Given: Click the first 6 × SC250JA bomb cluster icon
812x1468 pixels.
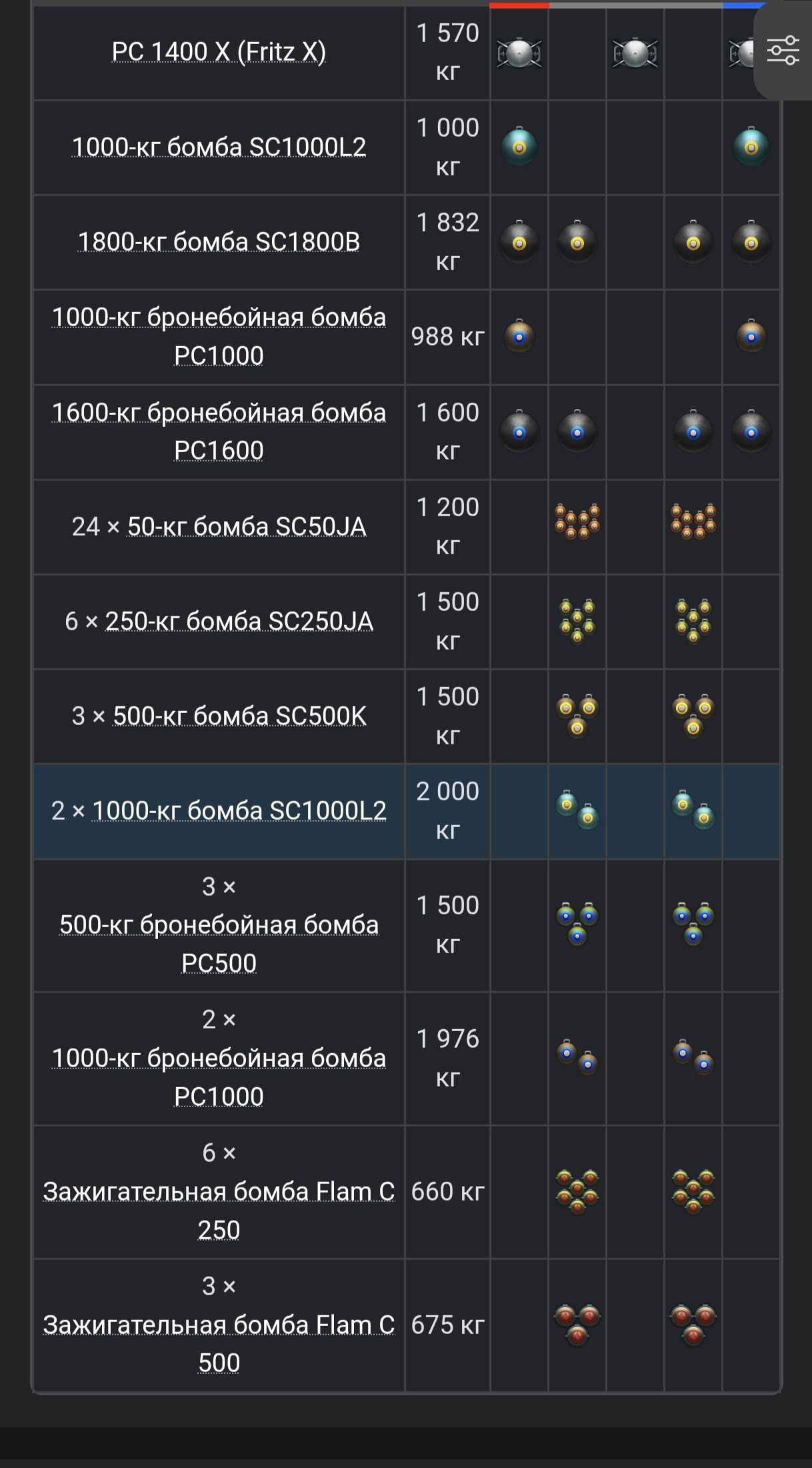Looking at the screenshot, I should click(577, 620).
